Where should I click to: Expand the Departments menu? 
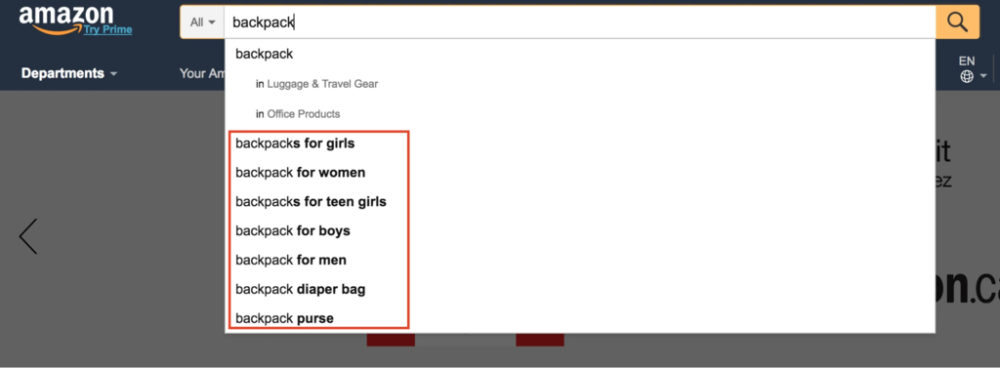point(69,73)
